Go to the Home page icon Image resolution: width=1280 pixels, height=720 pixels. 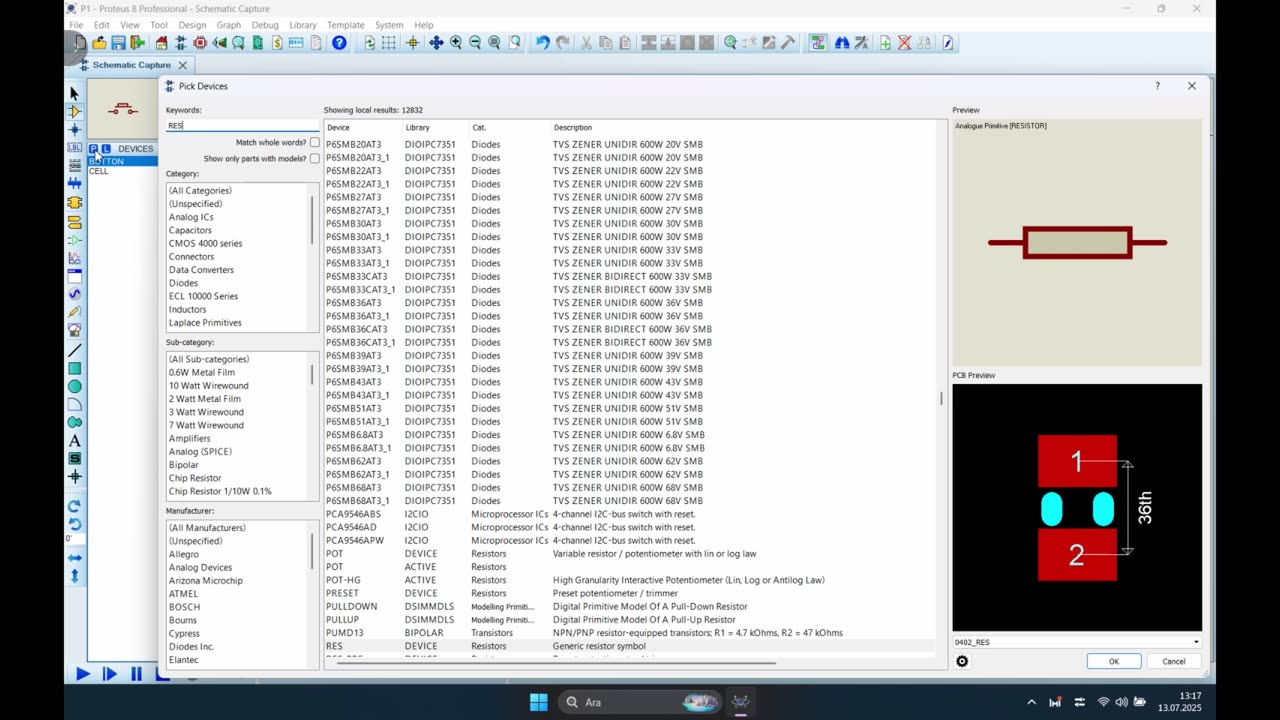pos(162,43)
